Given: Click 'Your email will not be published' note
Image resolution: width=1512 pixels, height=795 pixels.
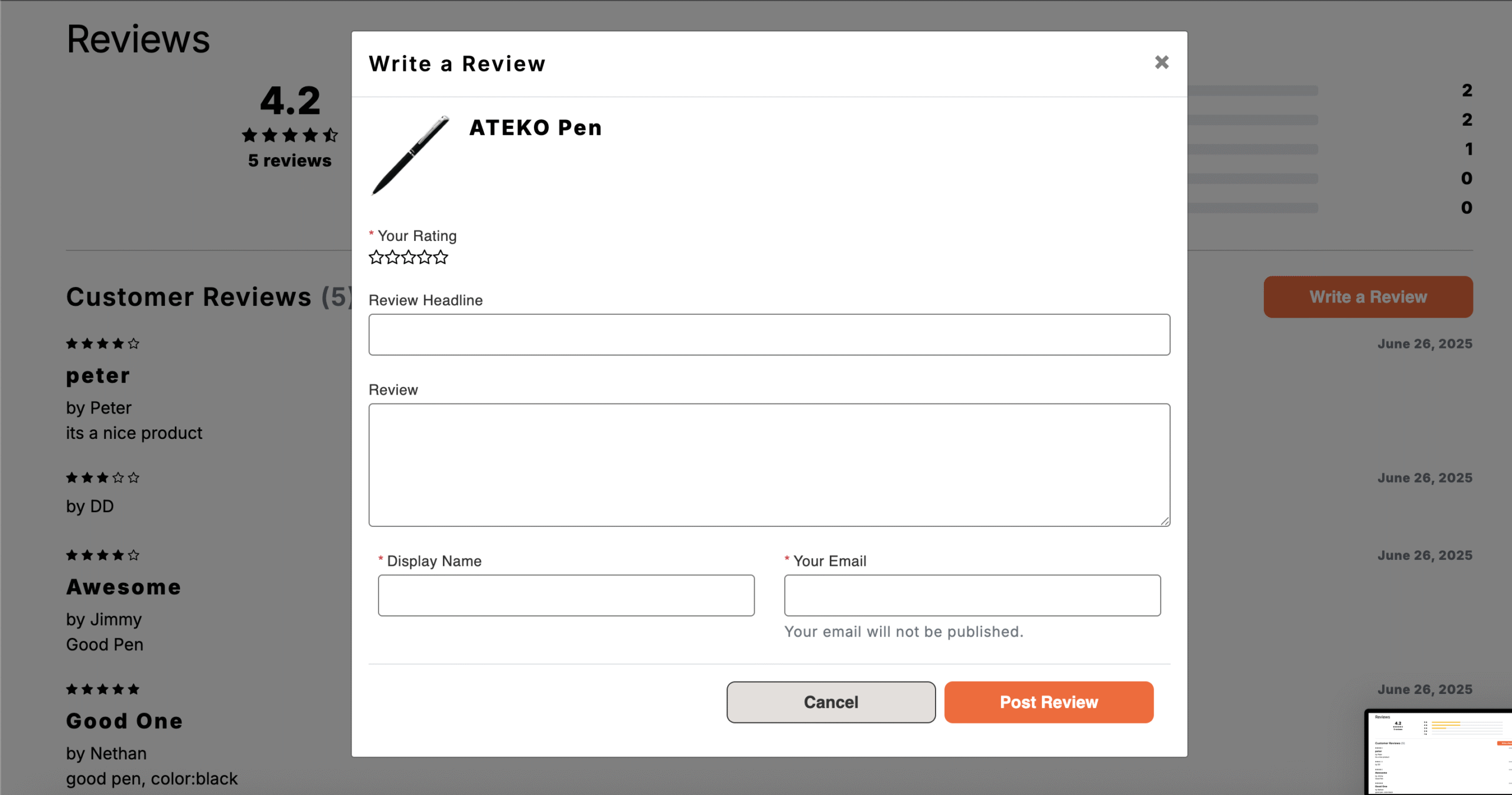Looking at the screenshot, I should click(904, 631).
